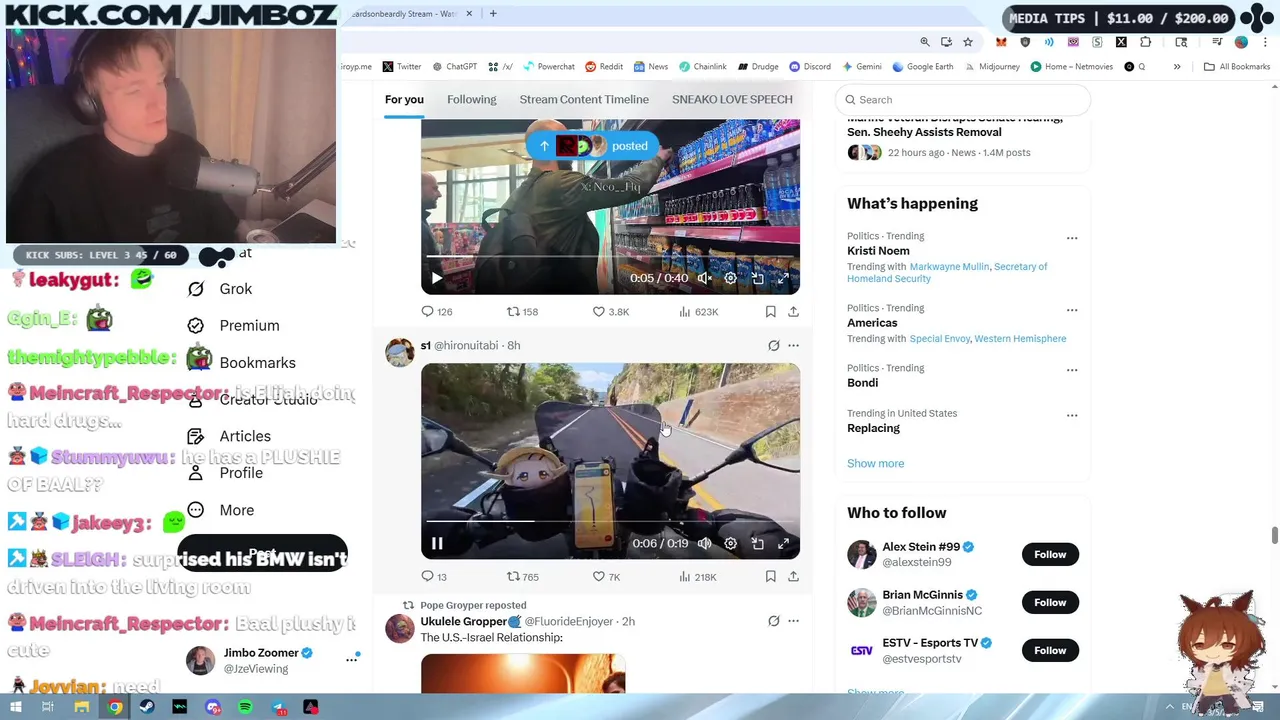
Task: Enter fullscreen on motorcycle video
Action: tap(783, 544)
